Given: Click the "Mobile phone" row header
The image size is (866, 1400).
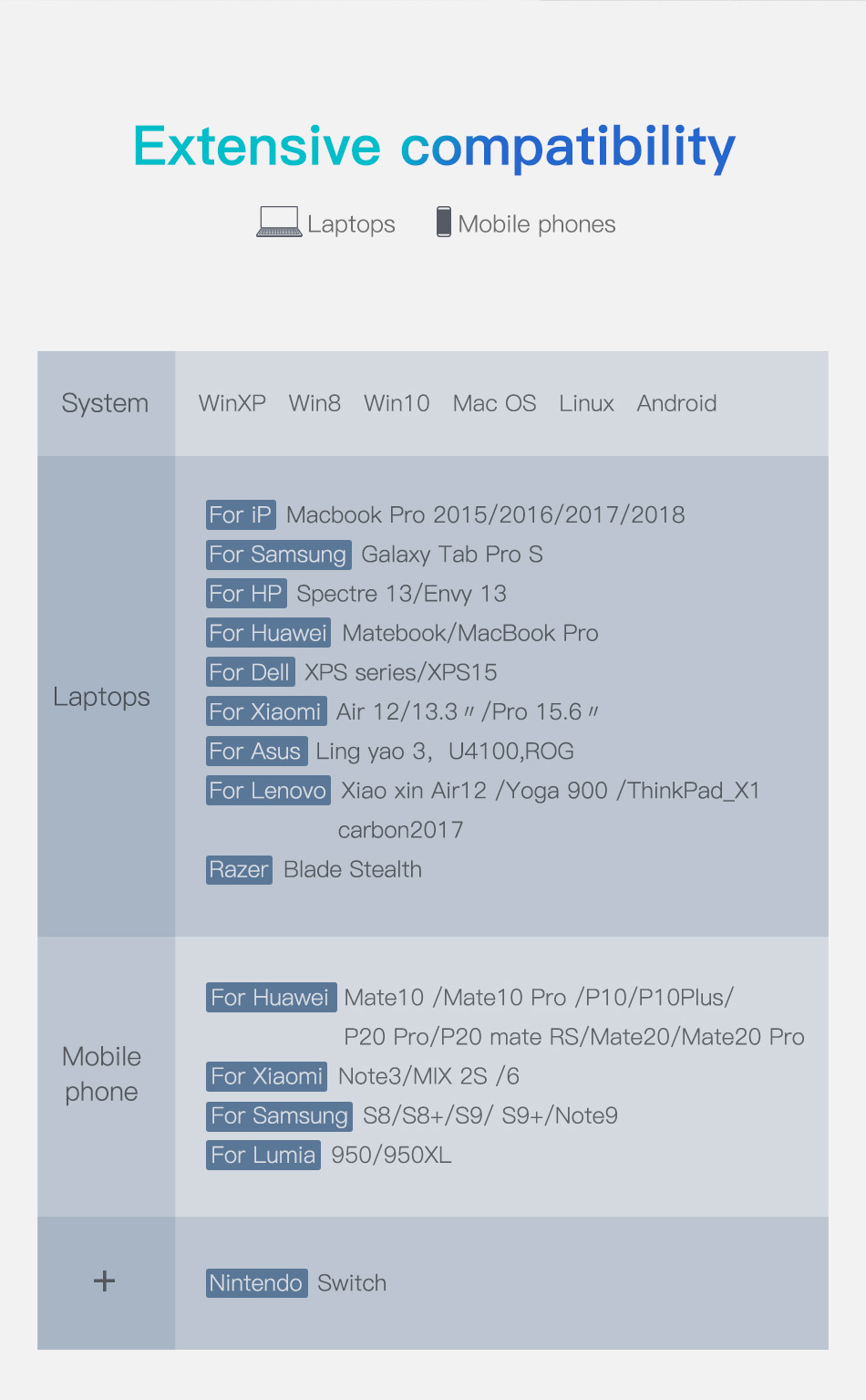Looking at the screenshot, I should pyautogui.click(x=101, y=1074).
